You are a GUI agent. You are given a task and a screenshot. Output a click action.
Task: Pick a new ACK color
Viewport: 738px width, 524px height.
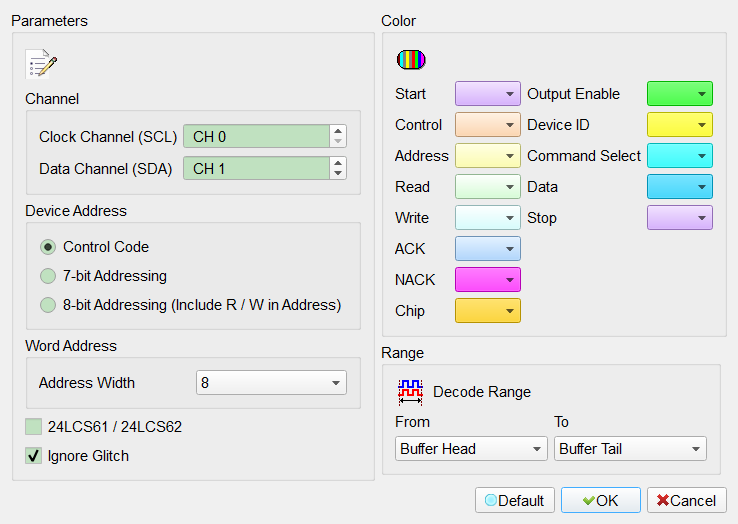point(488,249)
